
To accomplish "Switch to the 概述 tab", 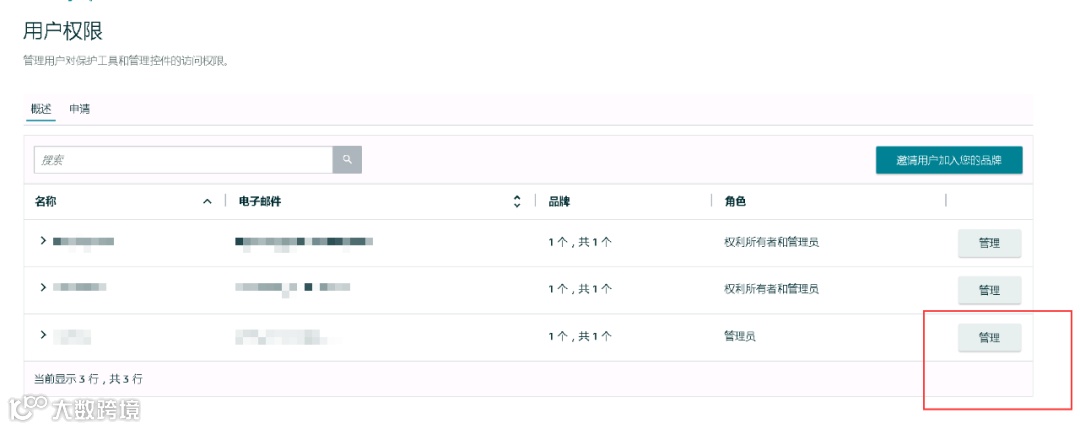I will tap(41, 109).
